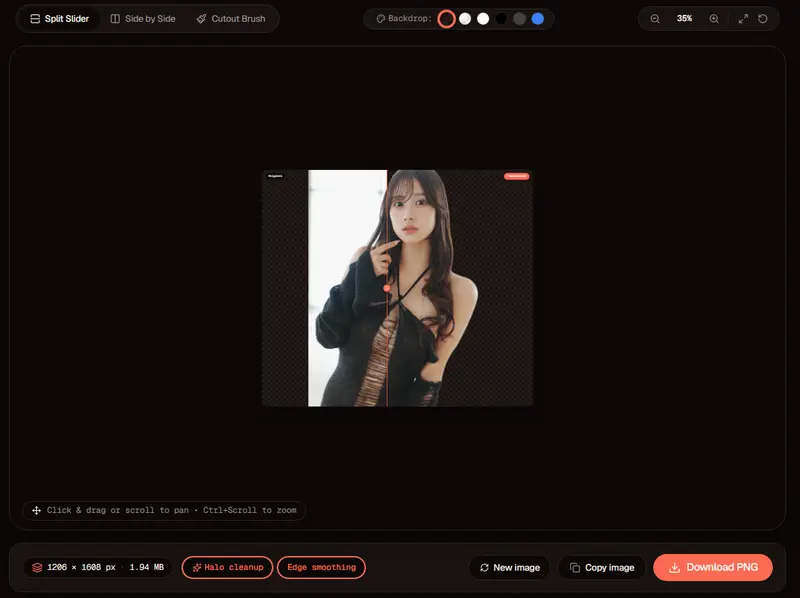
Task: Select the orange-ringed transparent backdrop swatch
Action: pos(446,19)
